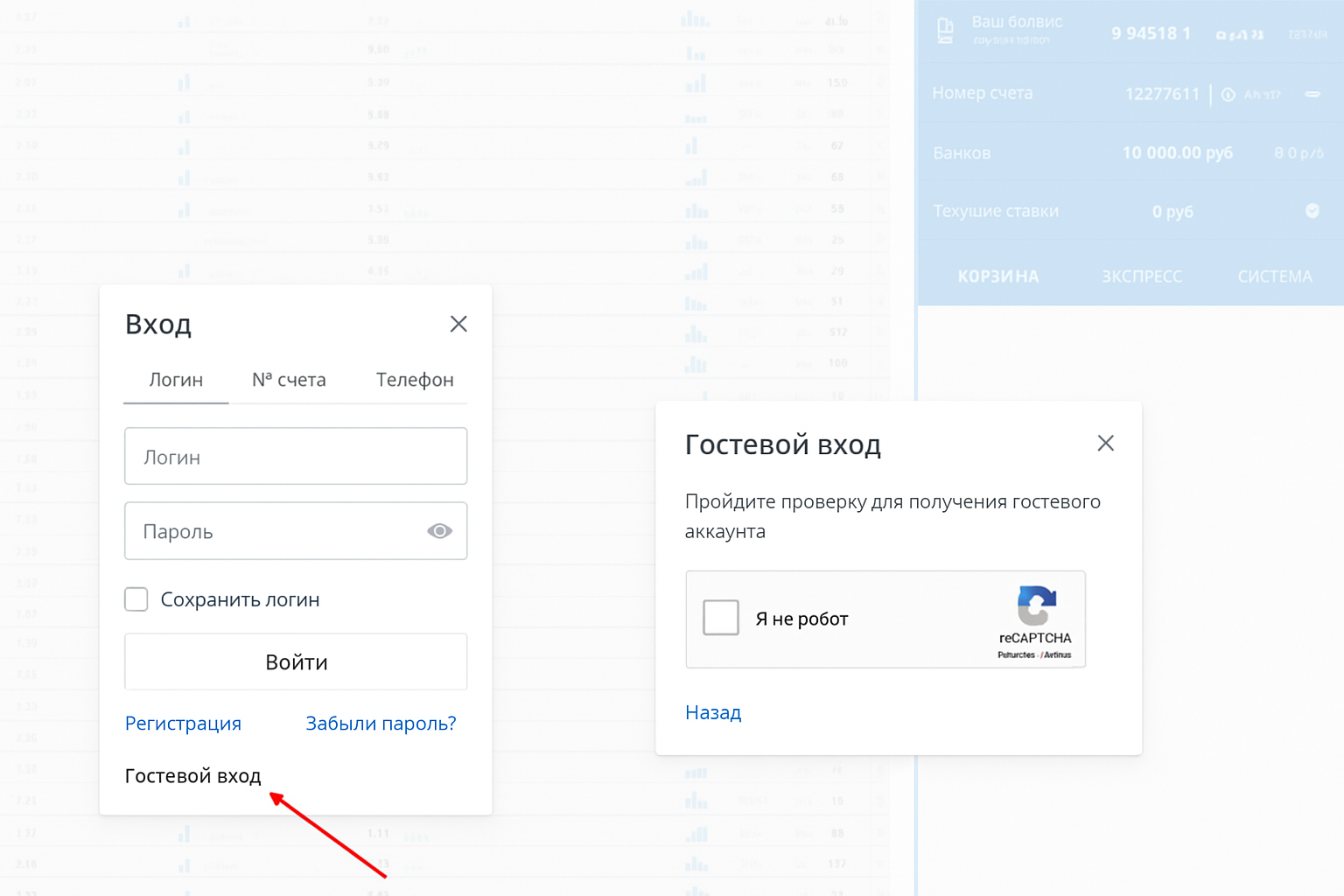Screen dimensions: 1344x896
Task: Switch to the № счета login tab
Action: (x=289, y=380)
